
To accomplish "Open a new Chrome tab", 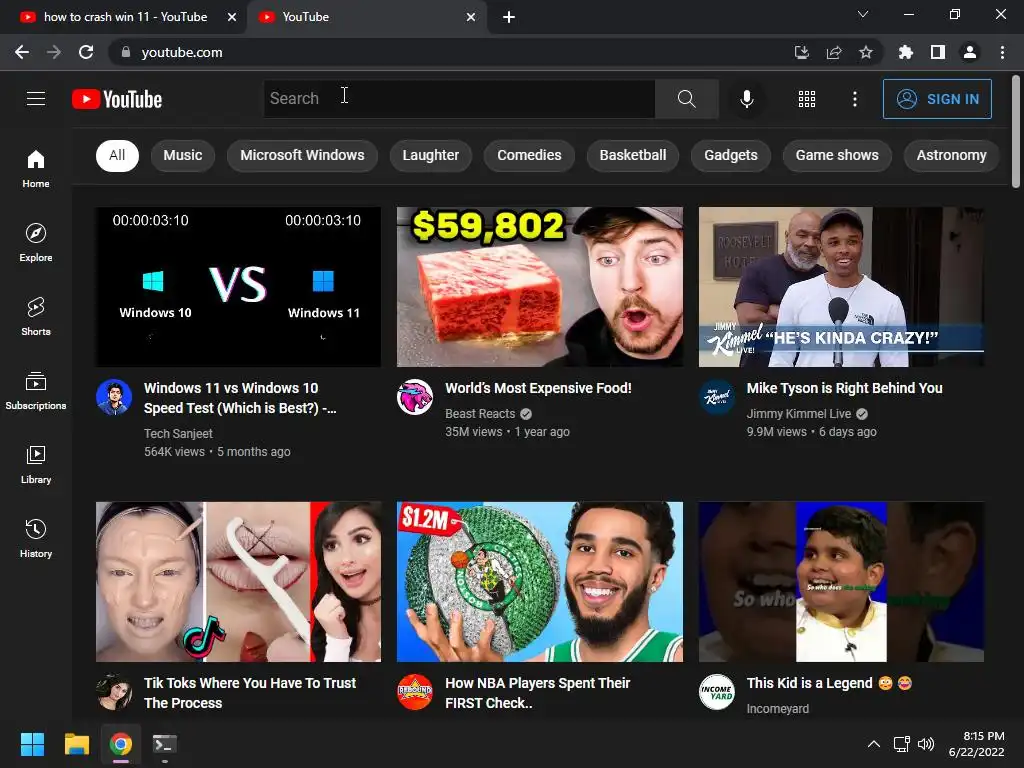I will coord(509,18).
